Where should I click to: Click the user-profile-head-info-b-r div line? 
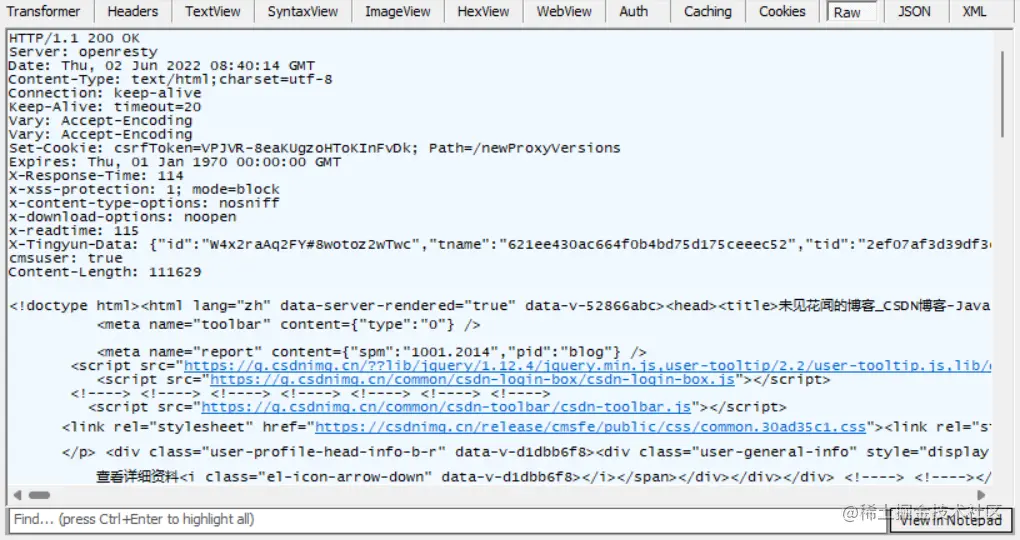coord(526,452)
